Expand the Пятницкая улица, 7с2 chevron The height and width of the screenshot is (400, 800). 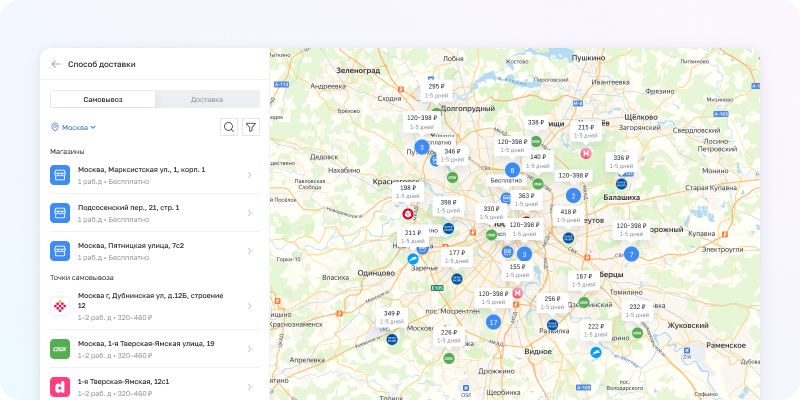pyautogui.click(x=249, y=251)
